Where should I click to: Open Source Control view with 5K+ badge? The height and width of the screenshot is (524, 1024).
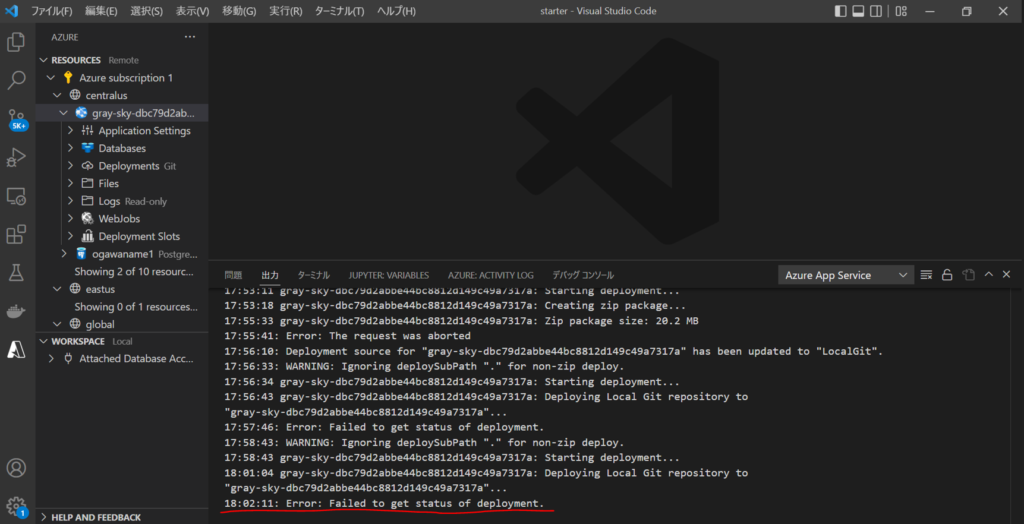point(16,119)
